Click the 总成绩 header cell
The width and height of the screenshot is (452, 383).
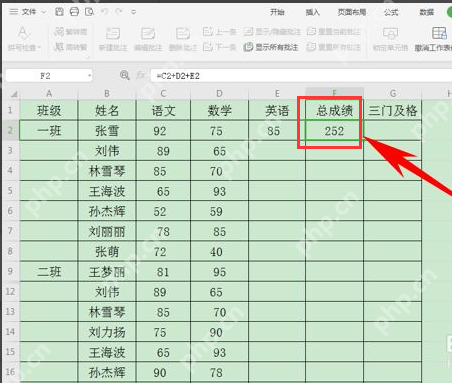(x=334, y=110)
